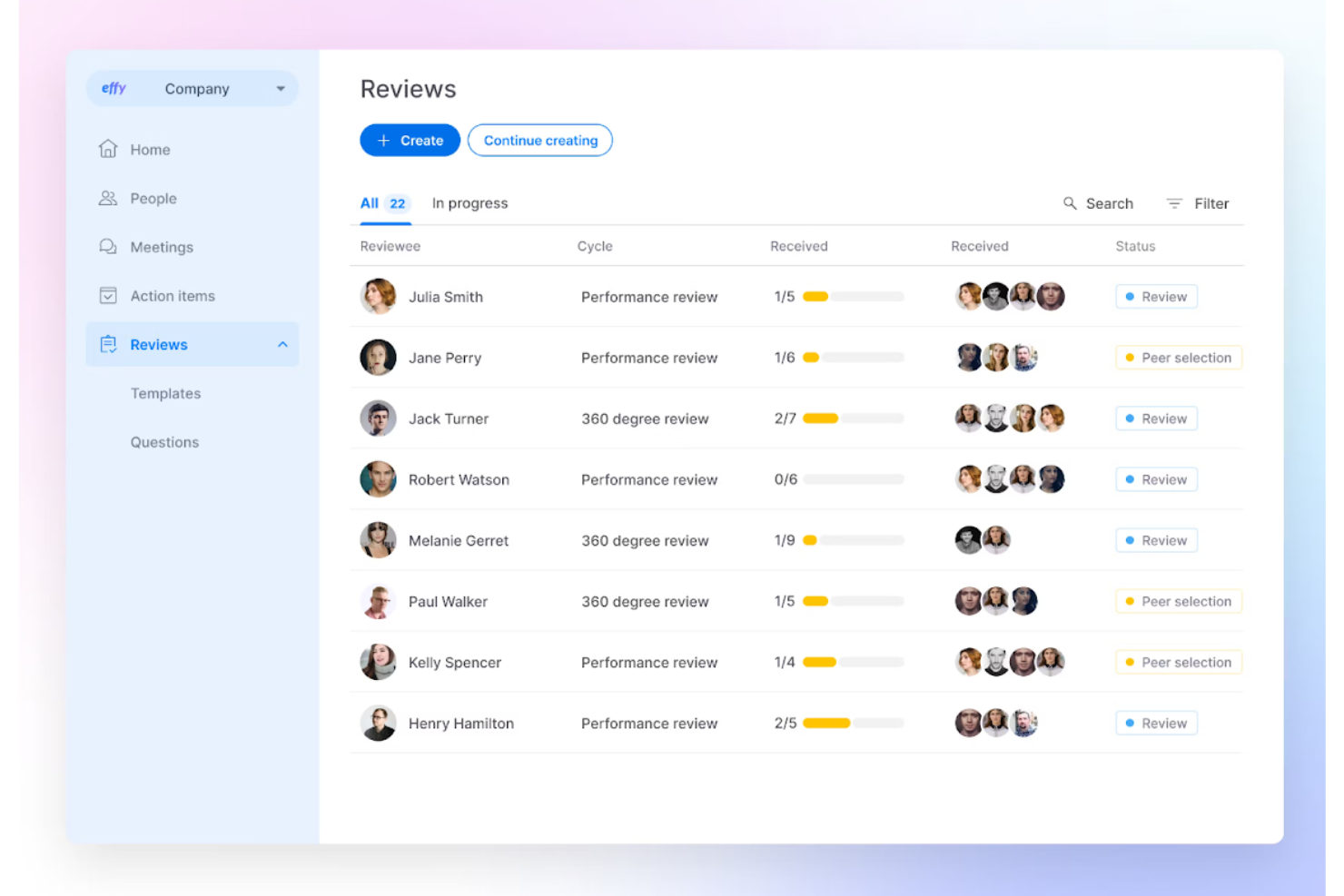Click the Status column header
This screenshot has width=1344, height=896.
click(1135, 246)
